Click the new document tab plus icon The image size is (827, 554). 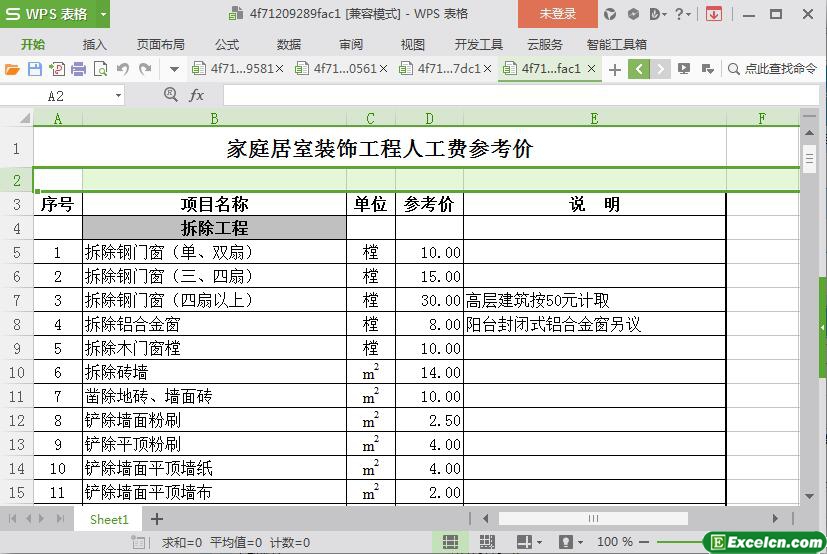click(x=614, y=70)
